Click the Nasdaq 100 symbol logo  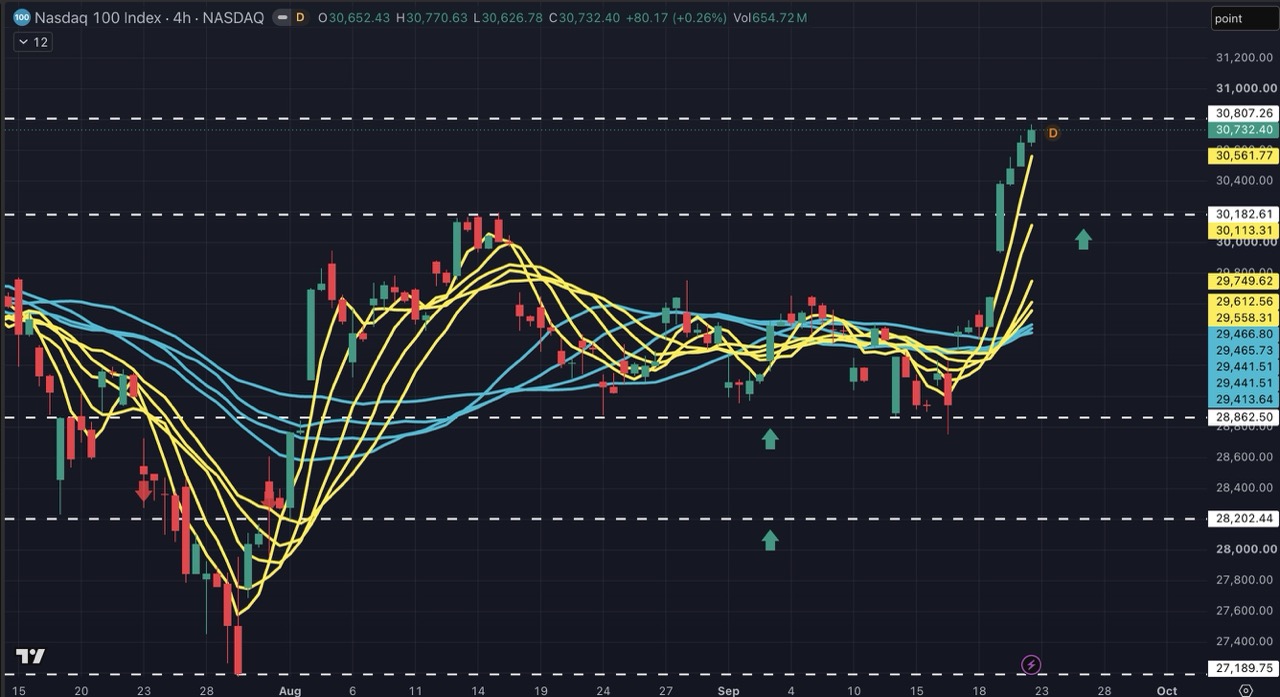22,17
